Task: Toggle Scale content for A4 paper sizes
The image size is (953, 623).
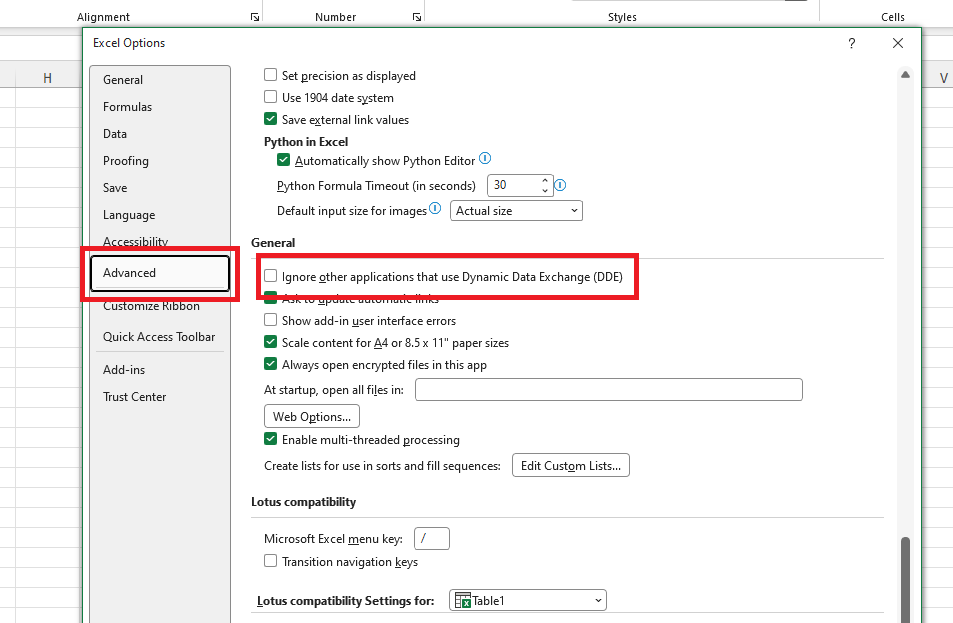Action: 270,342
